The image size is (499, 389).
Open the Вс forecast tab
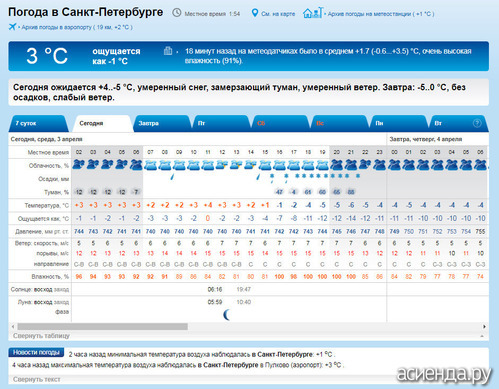pyautogui.click(x=340, y=123)
